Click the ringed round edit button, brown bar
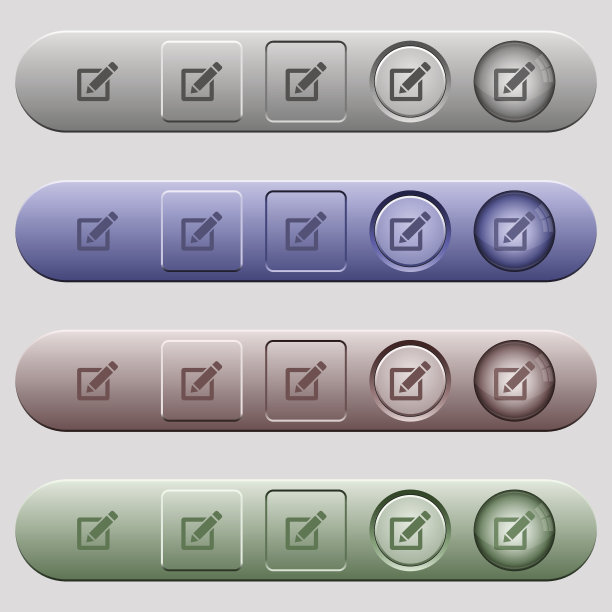 tap(410, 381)
